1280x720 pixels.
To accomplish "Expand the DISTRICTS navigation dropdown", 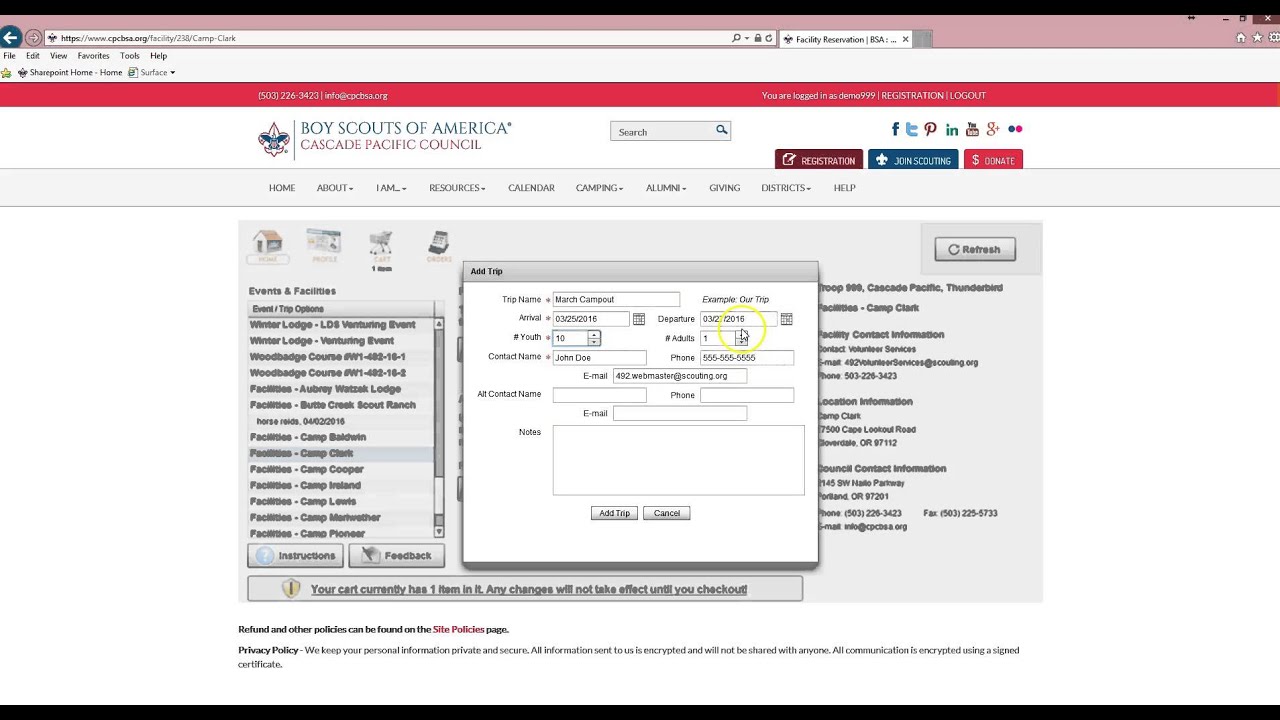I will click(785, 188).
